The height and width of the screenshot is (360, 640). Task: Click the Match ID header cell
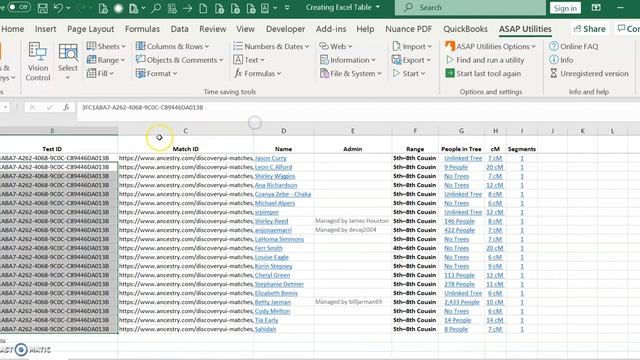coord(185,149)
